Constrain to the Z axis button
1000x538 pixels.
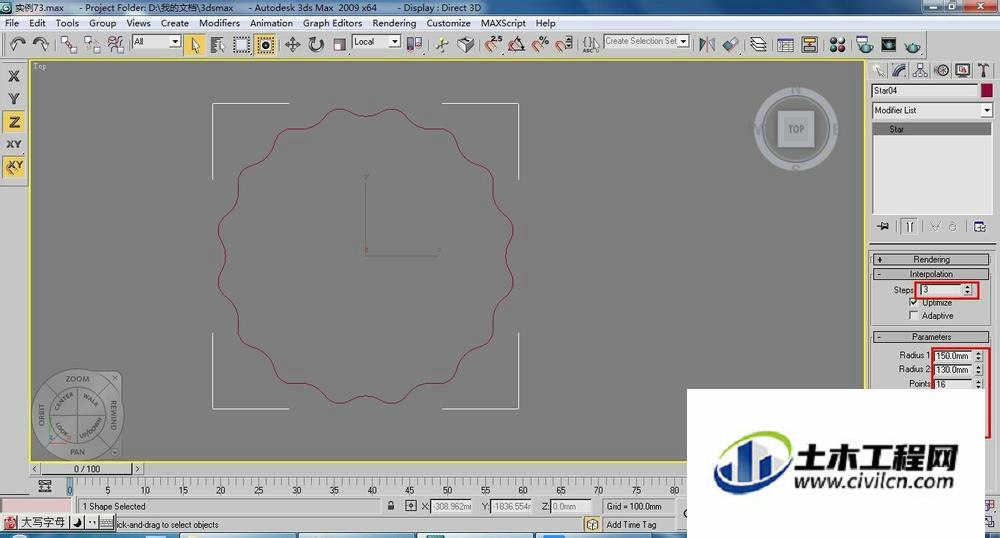(x=14, y=122)
